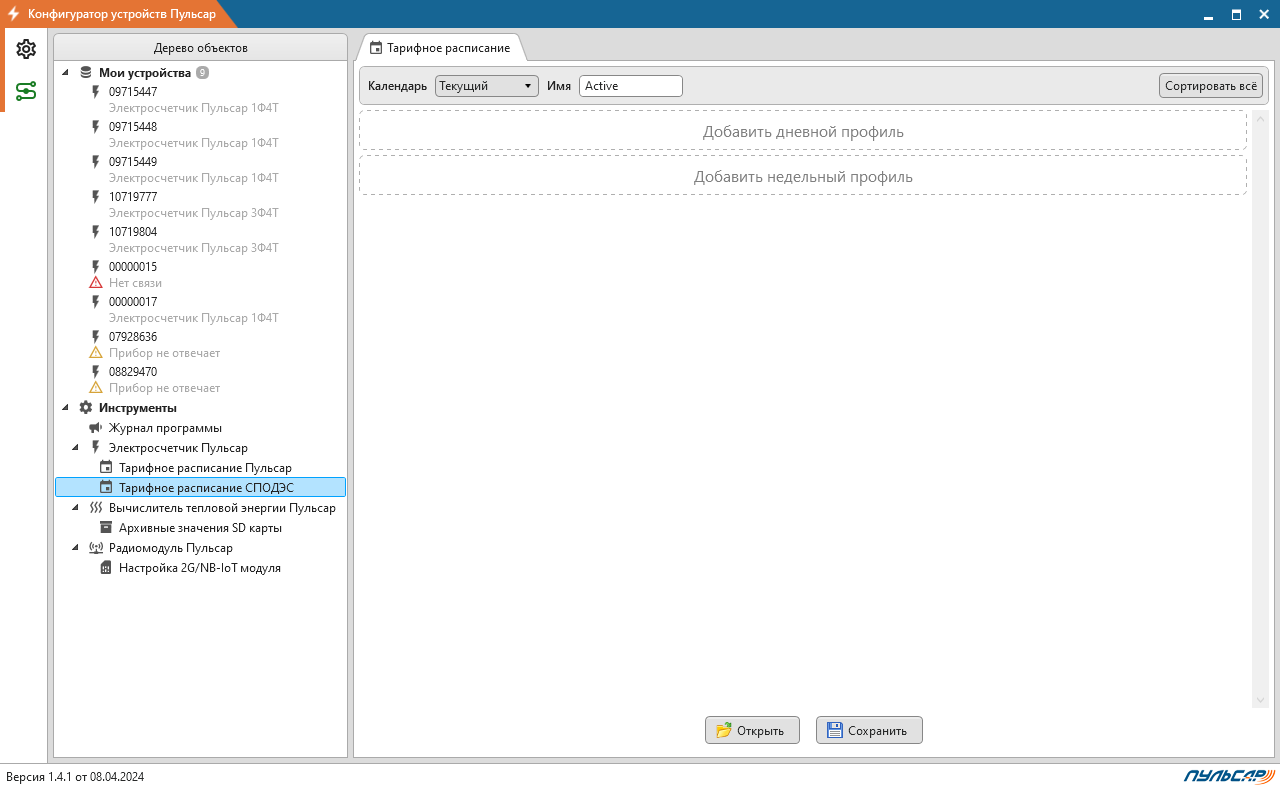Click the lightning icon of device 10719804

click(96, 232)
